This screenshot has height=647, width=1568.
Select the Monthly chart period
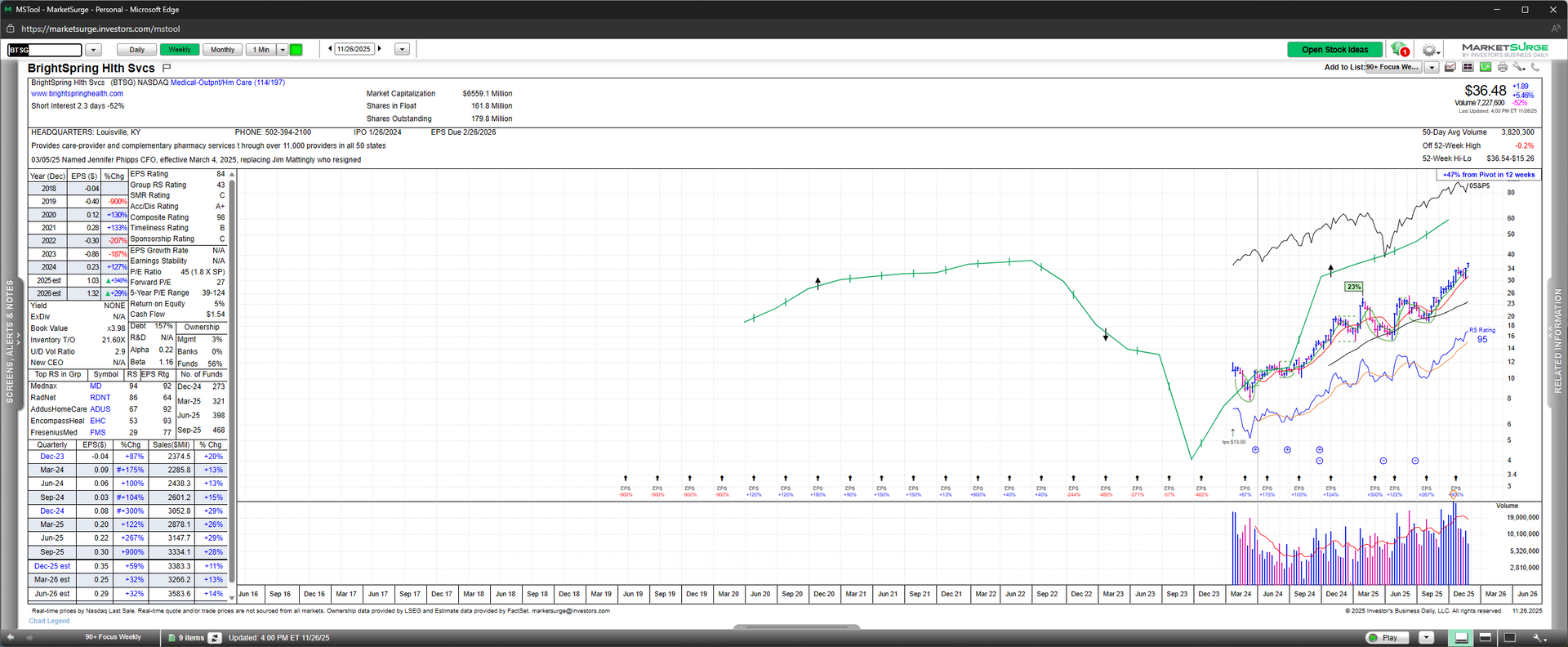222,50
